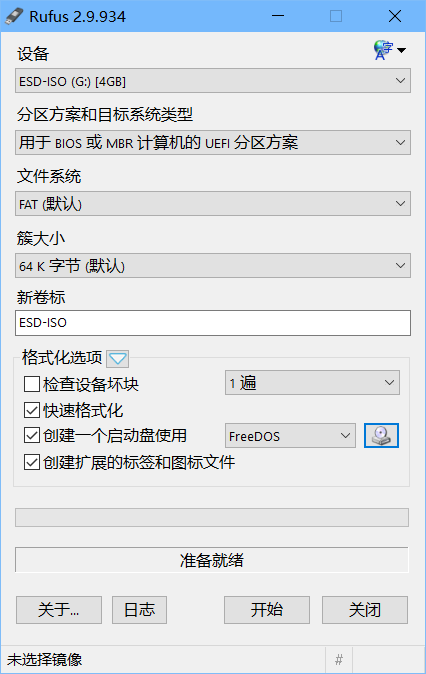This screenshot has height=674, width=426.
Task: Open the FreeDOS boot type dropdown
Action: [290, 436]
